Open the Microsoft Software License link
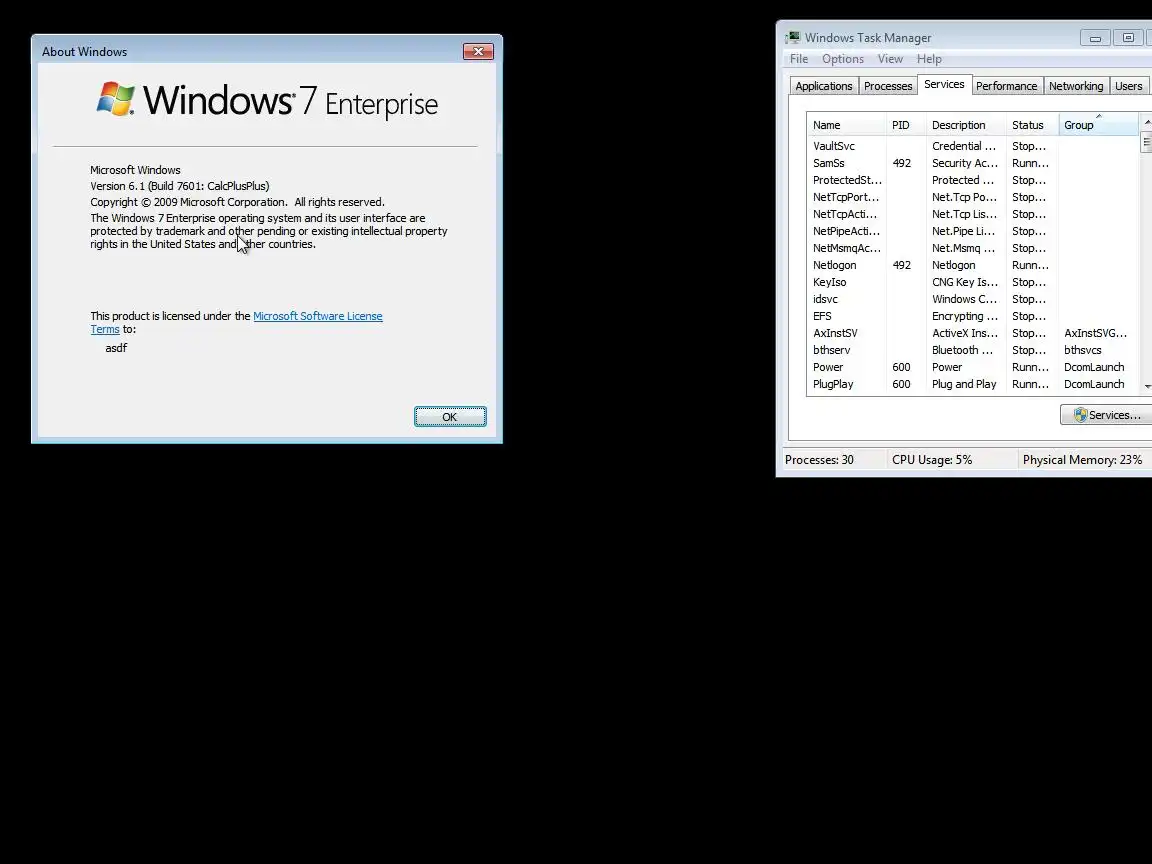Viewport: 1152px width, 864px height. pos(317,316)
